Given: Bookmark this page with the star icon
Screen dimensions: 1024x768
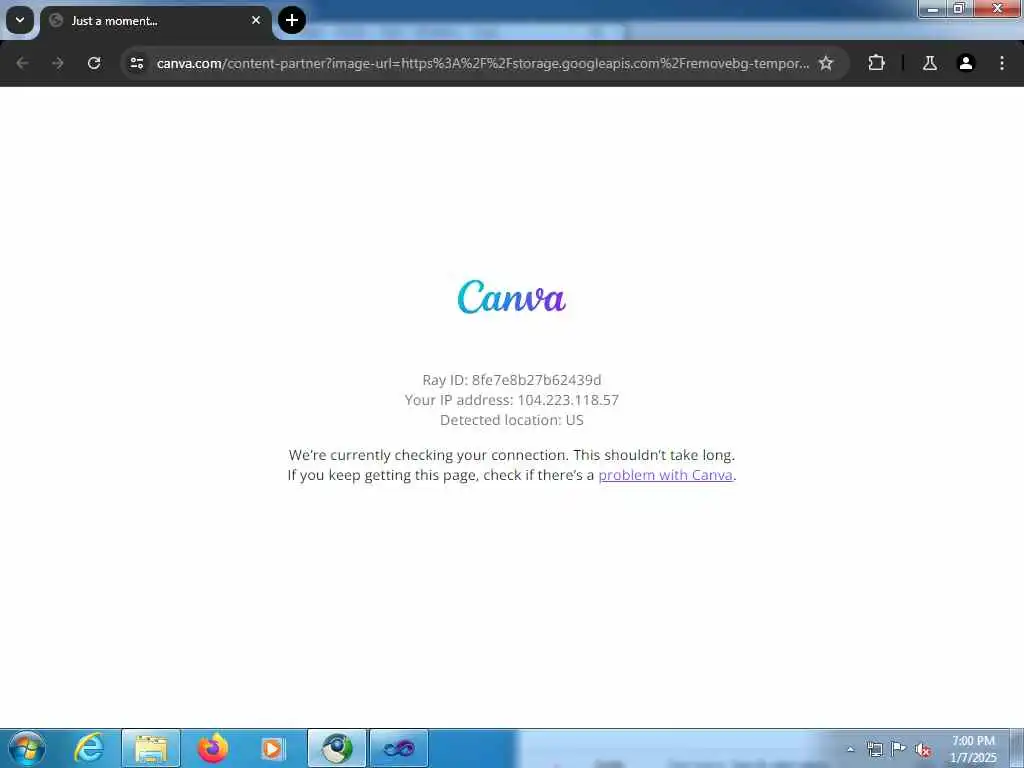Looking at the screenshot, I should point(826,63).
